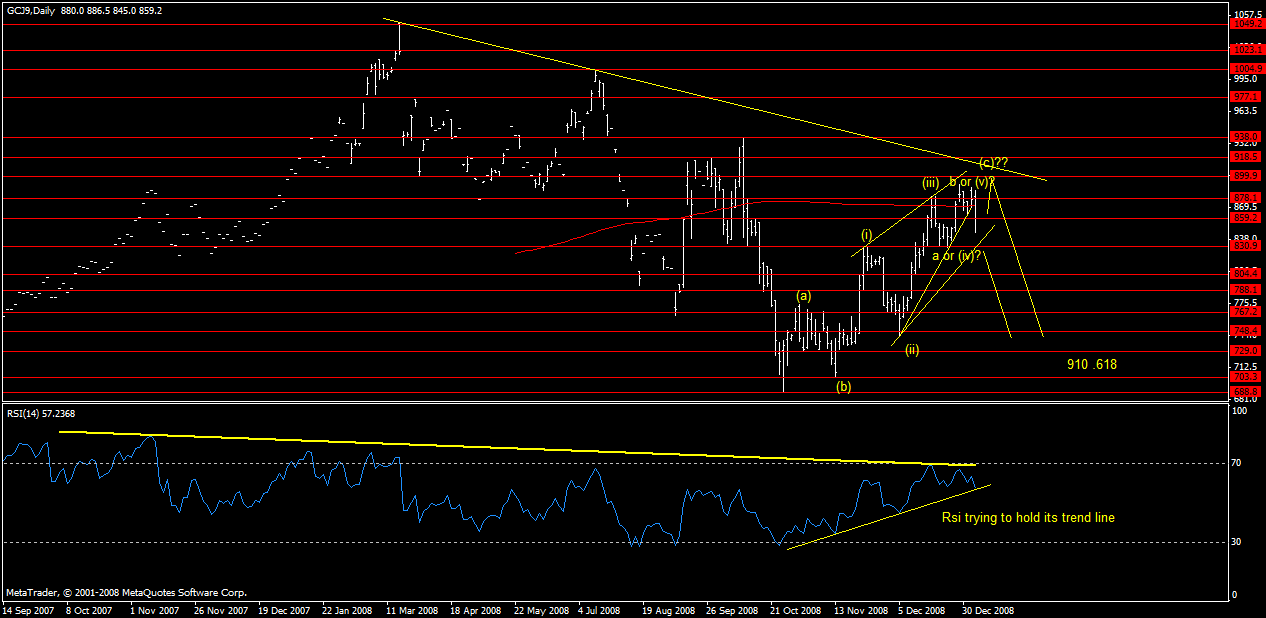This screenshot has height=618, width=1266.
Task: Click the (b) wave label
Action: [843, 386]
